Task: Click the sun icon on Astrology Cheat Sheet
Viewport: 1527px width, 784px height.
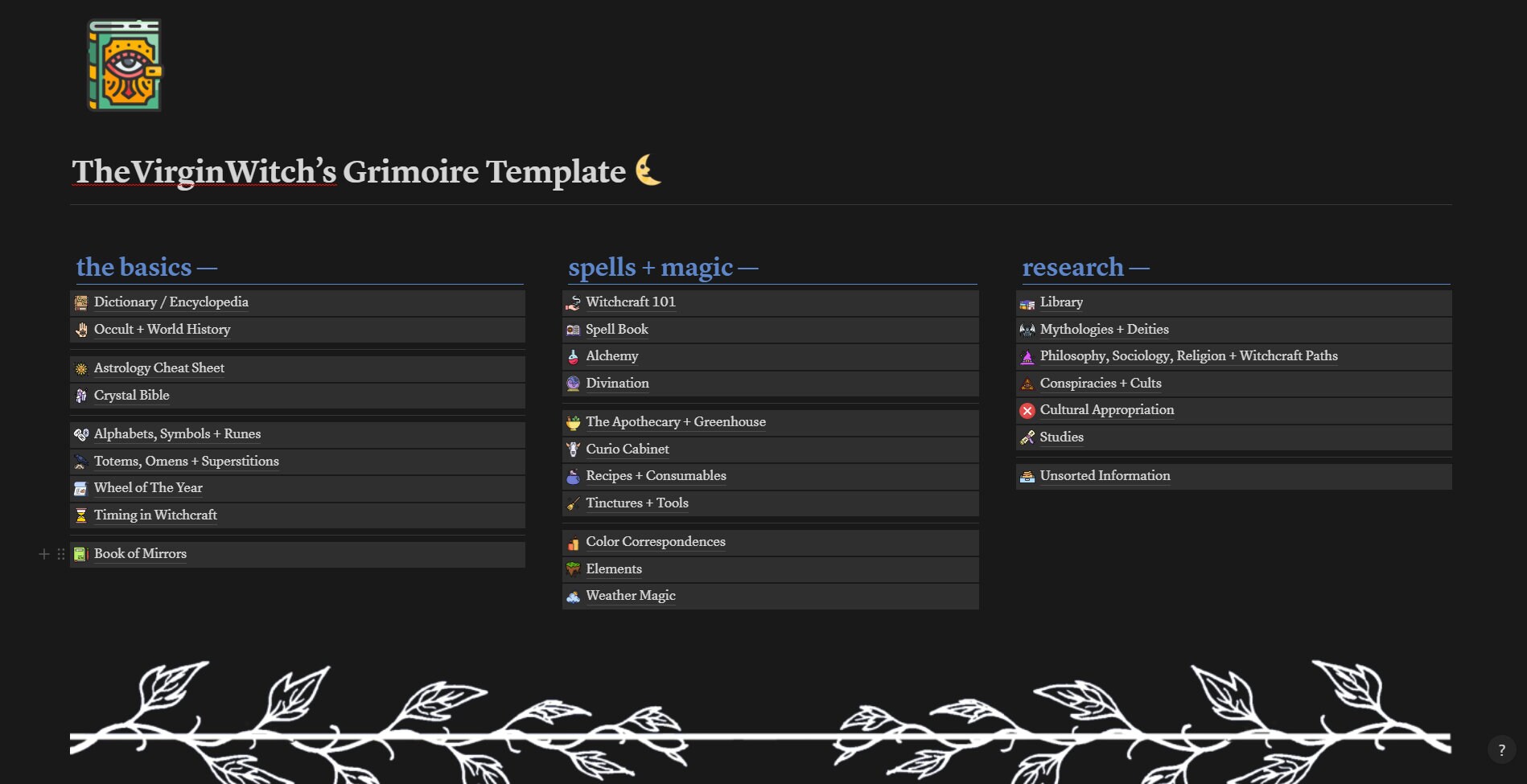Action: [x=80, y=368]
